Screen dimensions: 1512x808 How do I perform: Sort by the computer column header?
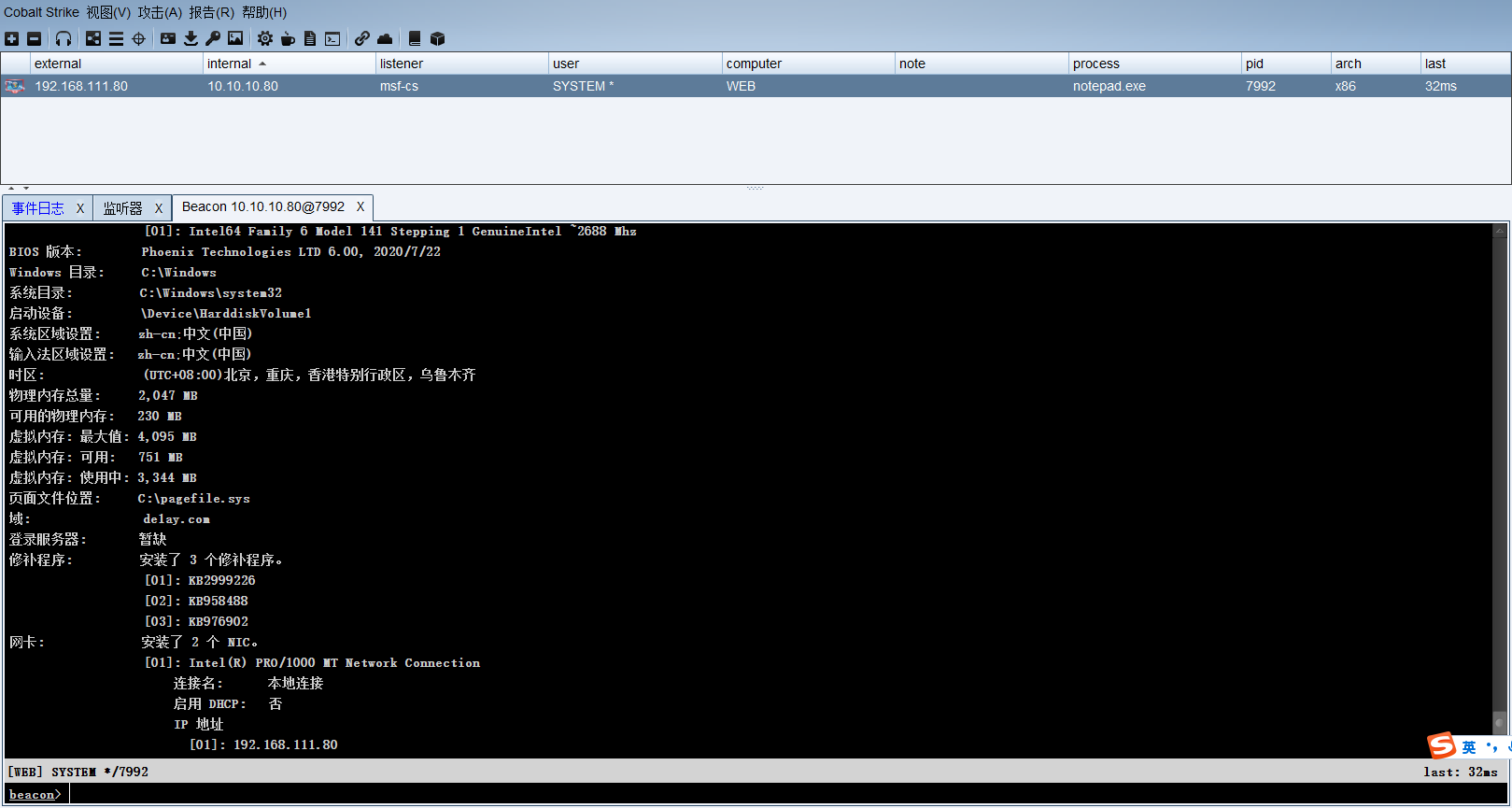[x=808, y=64]
